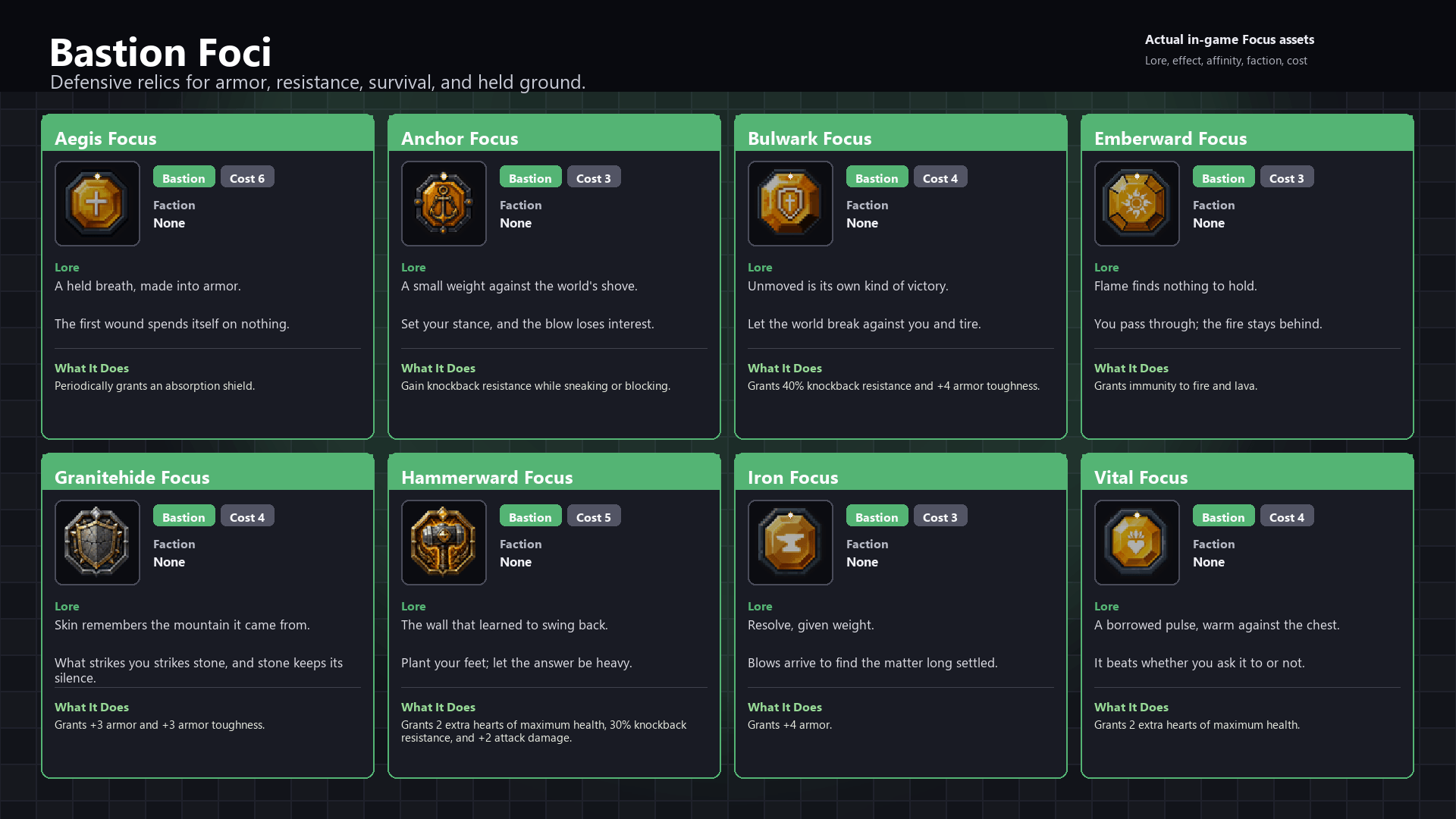Click the Bastion tag on Aegis Focus
The image size is (1456, 819).
pos(184,177)
